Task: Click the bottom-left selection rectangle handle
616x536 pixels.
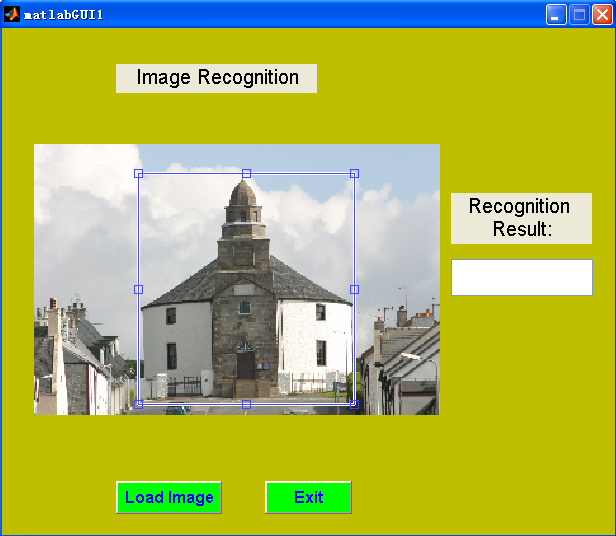Action: point(138,404)
